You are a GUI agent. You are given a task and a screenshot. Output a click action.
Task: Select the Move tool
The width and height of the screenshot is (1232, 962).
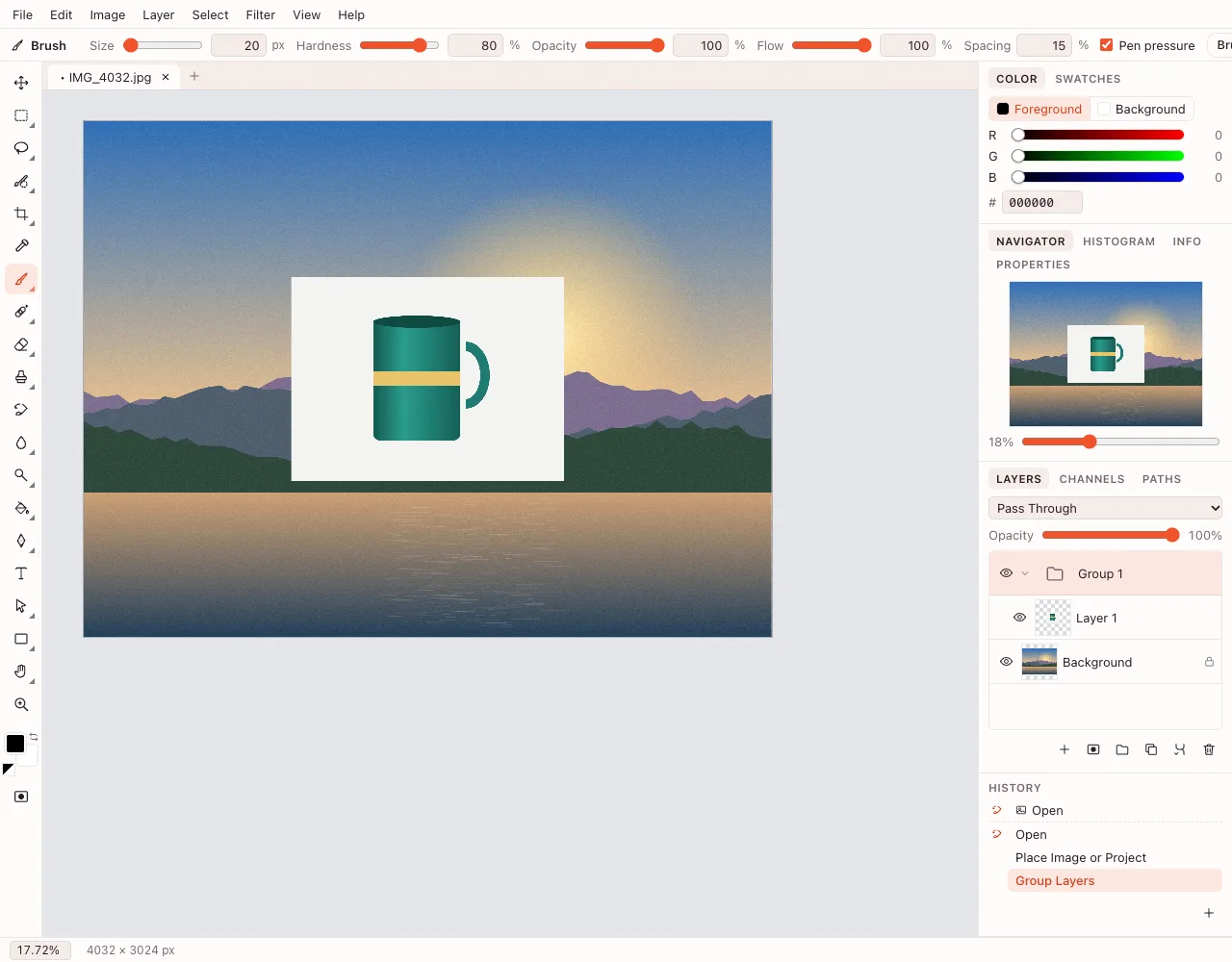(21, 83)
